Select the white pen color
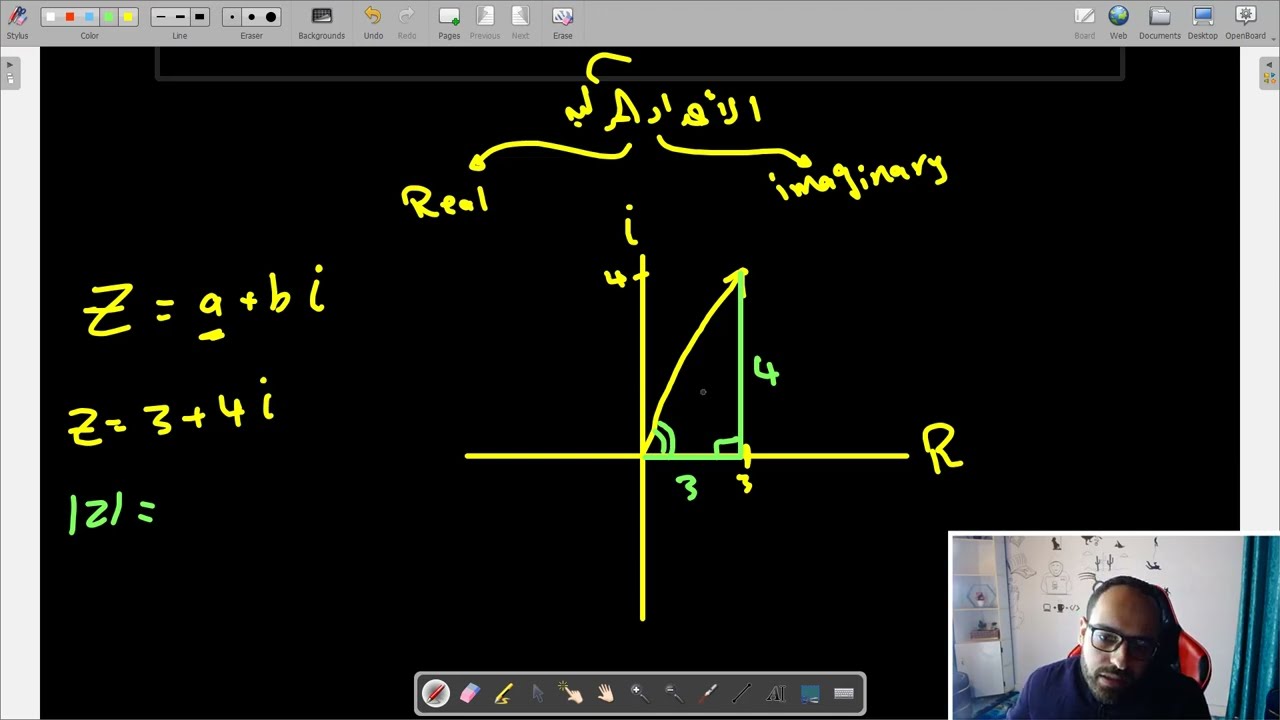This screenshot has width=1280, height=720. 51,17
